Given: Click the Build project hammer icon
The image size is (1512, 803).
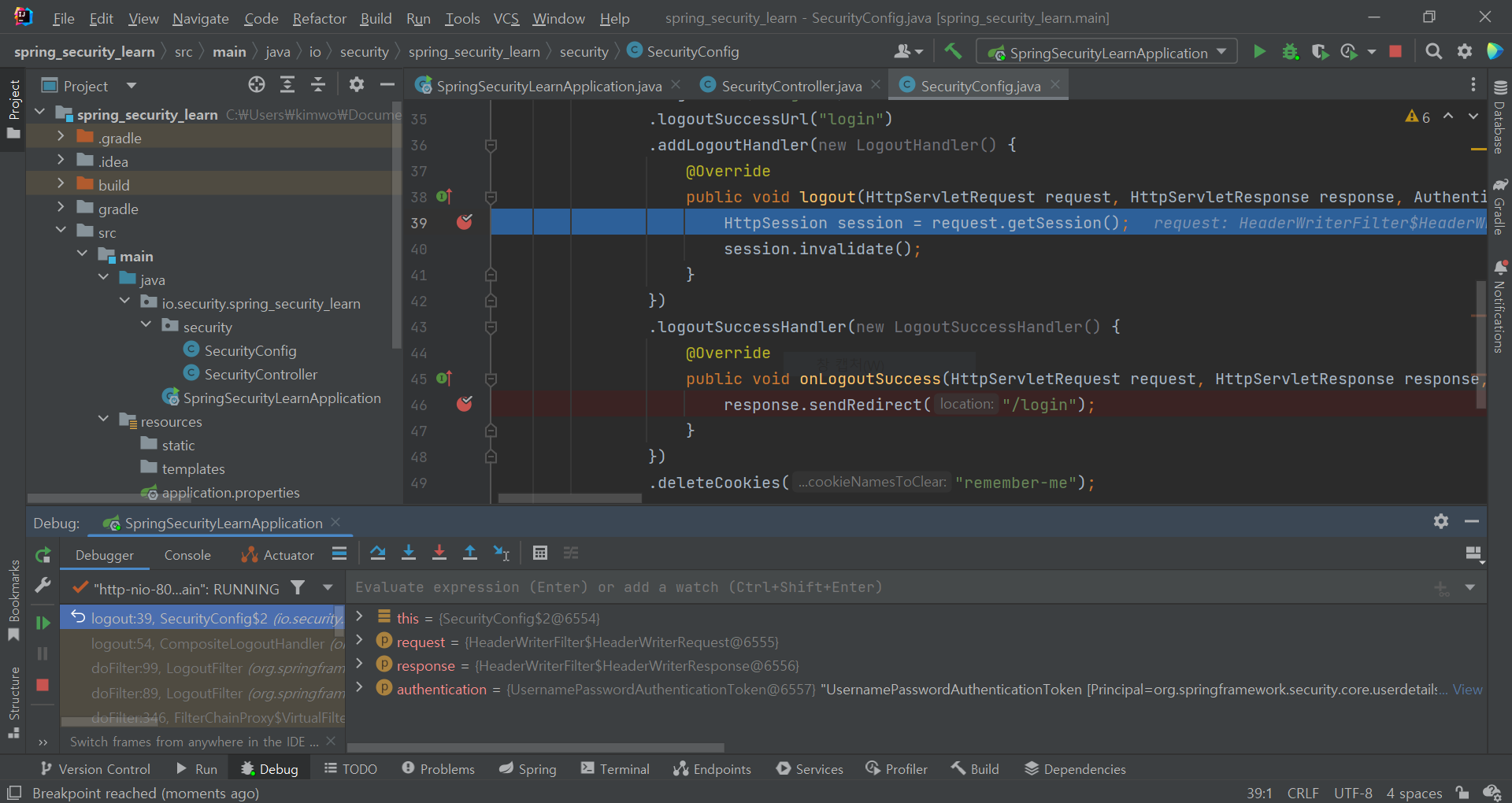Looking at the screenshot, I should (x=953, y=52).
